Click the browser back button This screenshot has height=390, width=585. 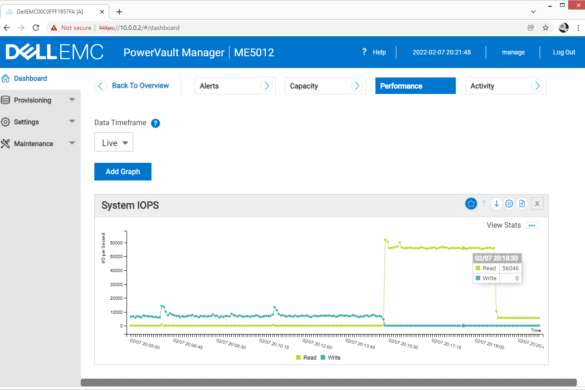point(7,28)
